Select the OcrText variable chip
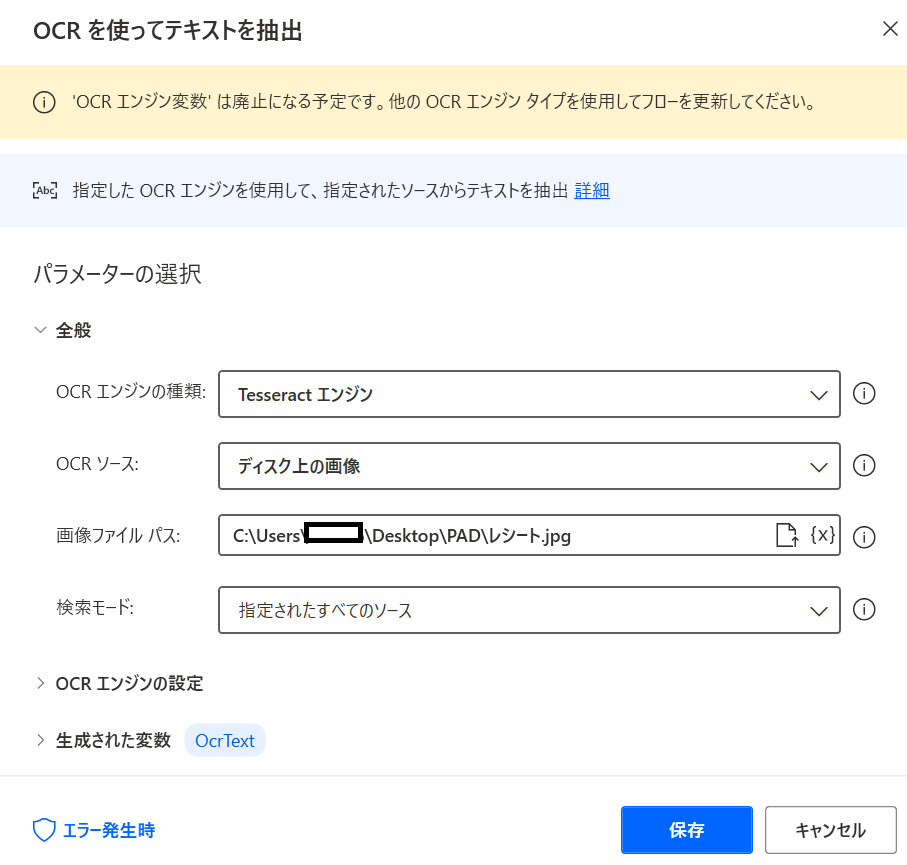The width and height of the screenshot is (907, 865). (x=224, y=740)
